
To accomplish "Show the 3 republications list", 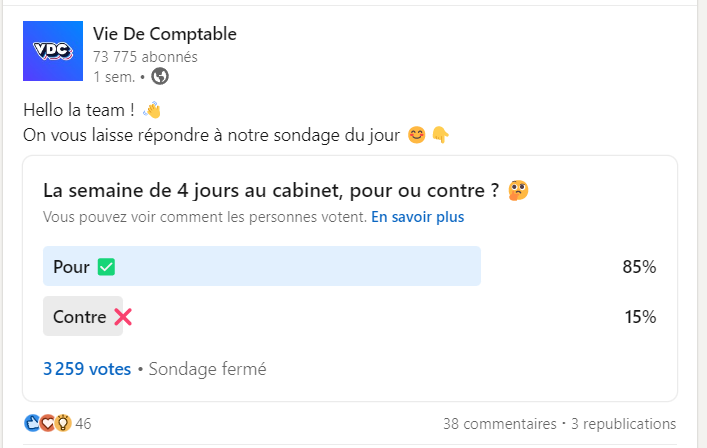I will coord(623,424).
